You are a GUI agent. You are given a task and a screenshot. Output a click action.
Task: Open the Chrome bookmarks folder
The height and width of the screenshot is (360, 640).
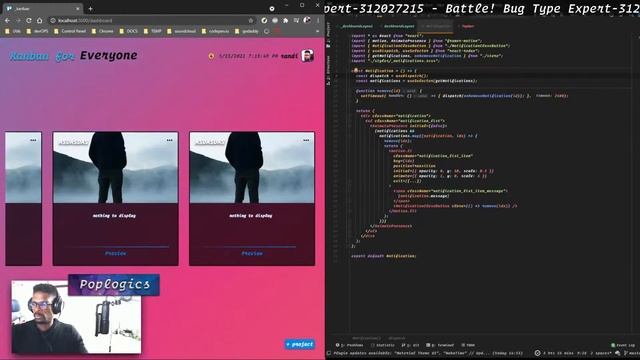[102, 31]
